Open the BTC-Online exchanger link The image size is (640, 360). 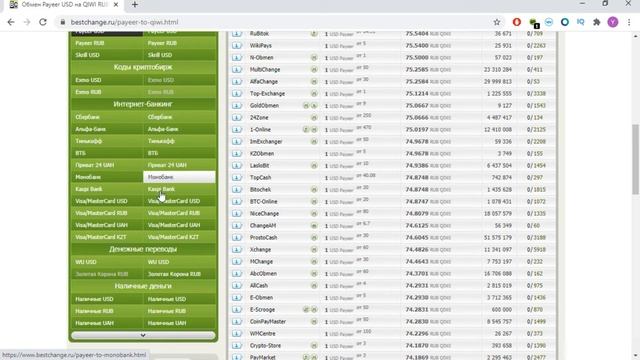coord(263,202)
